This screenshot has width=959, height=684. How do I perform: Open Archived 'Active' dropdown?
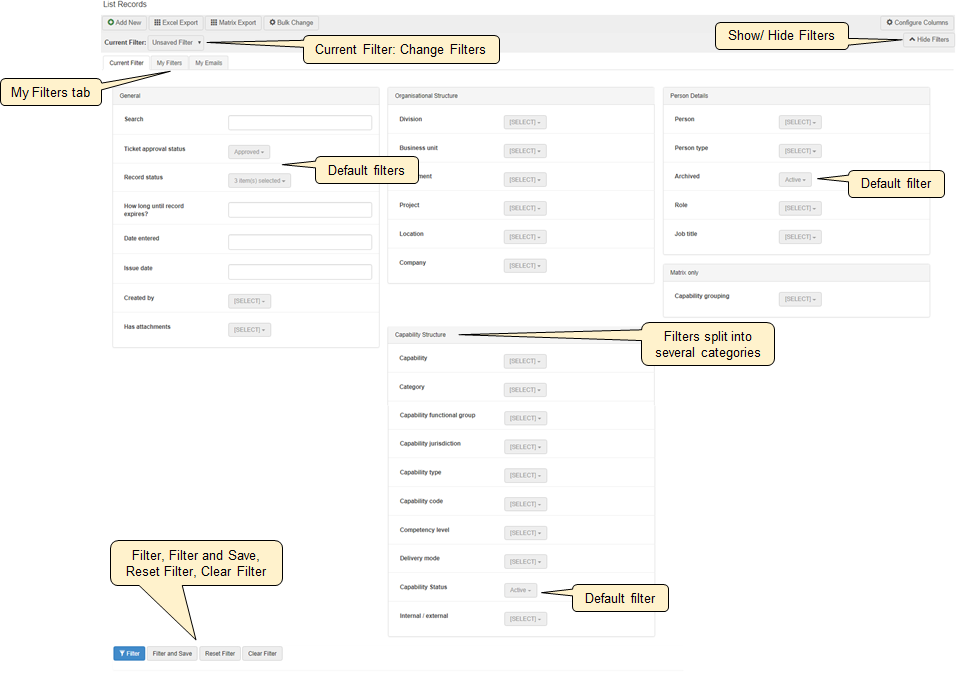[x=795, y=180]
